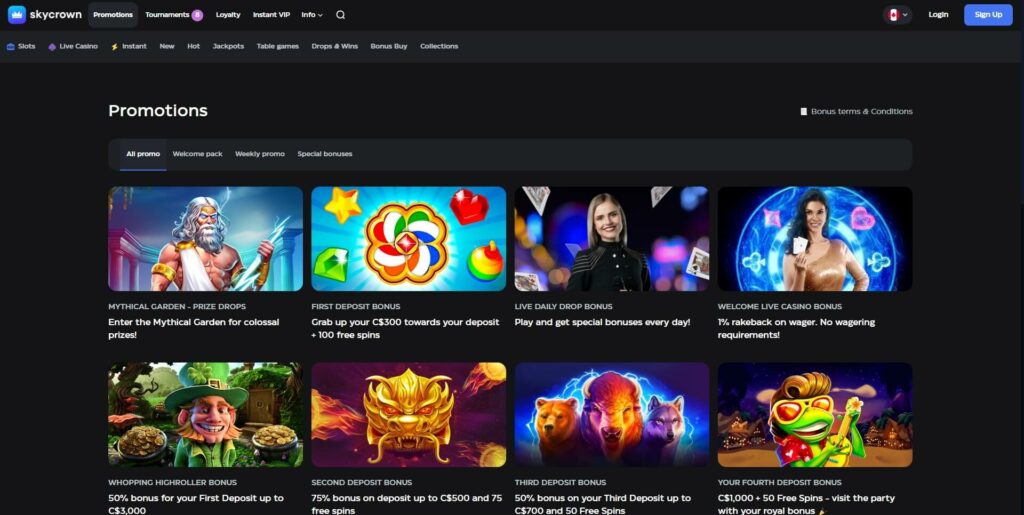
Task: Click 'Play and get special bonuses every day!'
Action: click(x=602, y=322)
